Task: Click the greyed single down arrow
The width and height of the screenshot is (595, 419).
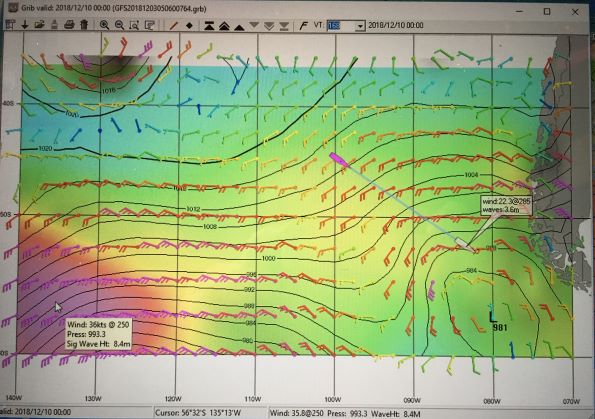Action: [x=254, y=25]
